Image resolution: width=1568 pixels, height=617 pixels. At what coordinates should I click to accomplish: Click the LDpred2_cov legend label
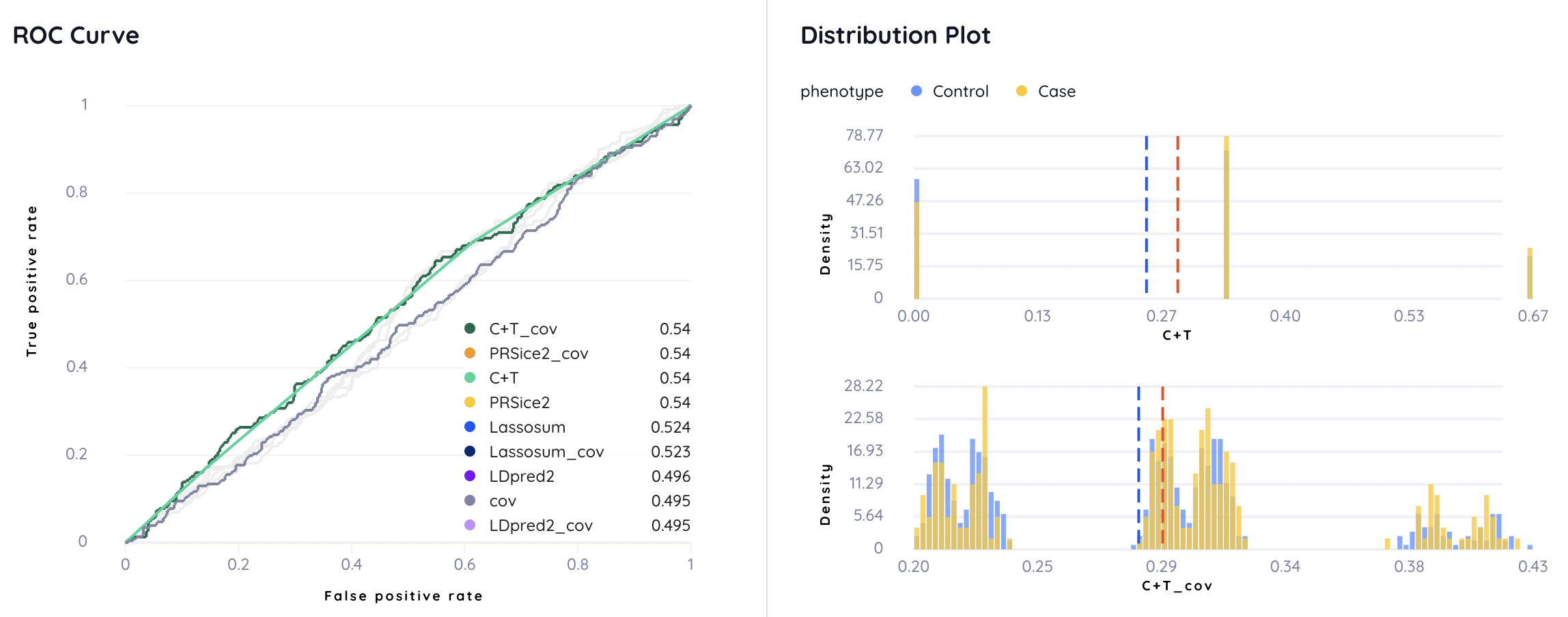point(541,526)
